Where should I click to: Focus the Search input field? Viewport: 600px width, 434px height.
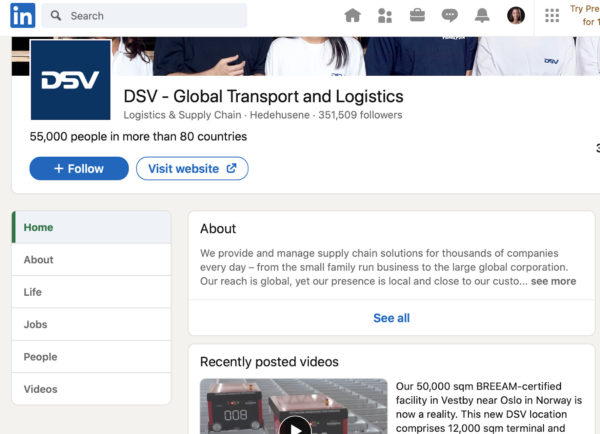coord(144,16)
